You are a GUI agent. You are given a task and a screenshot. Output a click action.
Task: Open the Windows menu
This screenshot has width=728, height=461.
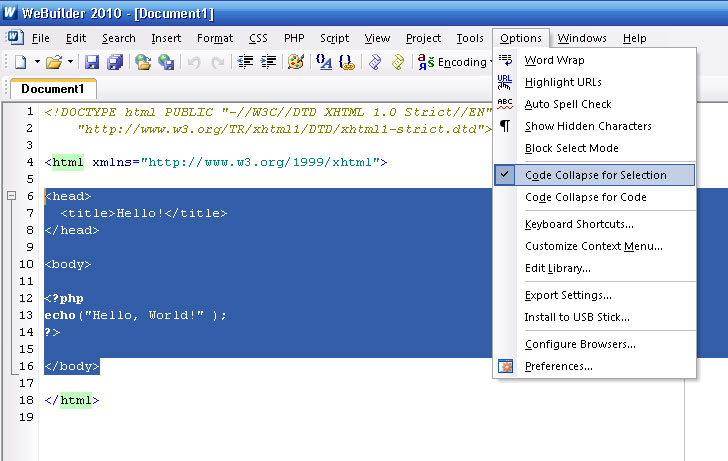[582, 38]
